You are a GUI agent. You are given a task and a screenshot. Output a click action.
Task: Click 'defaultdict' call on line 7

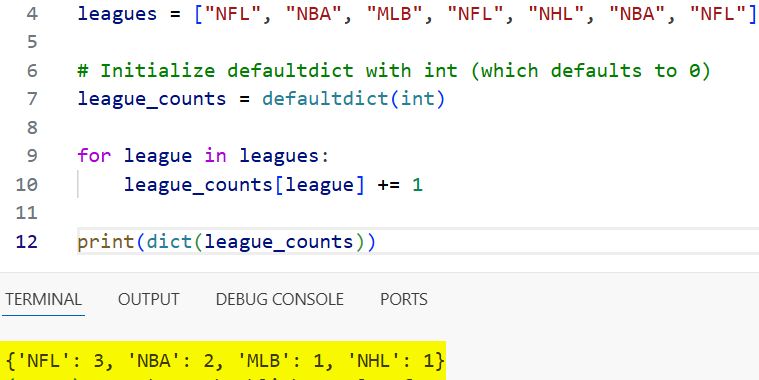click(325, 99)
